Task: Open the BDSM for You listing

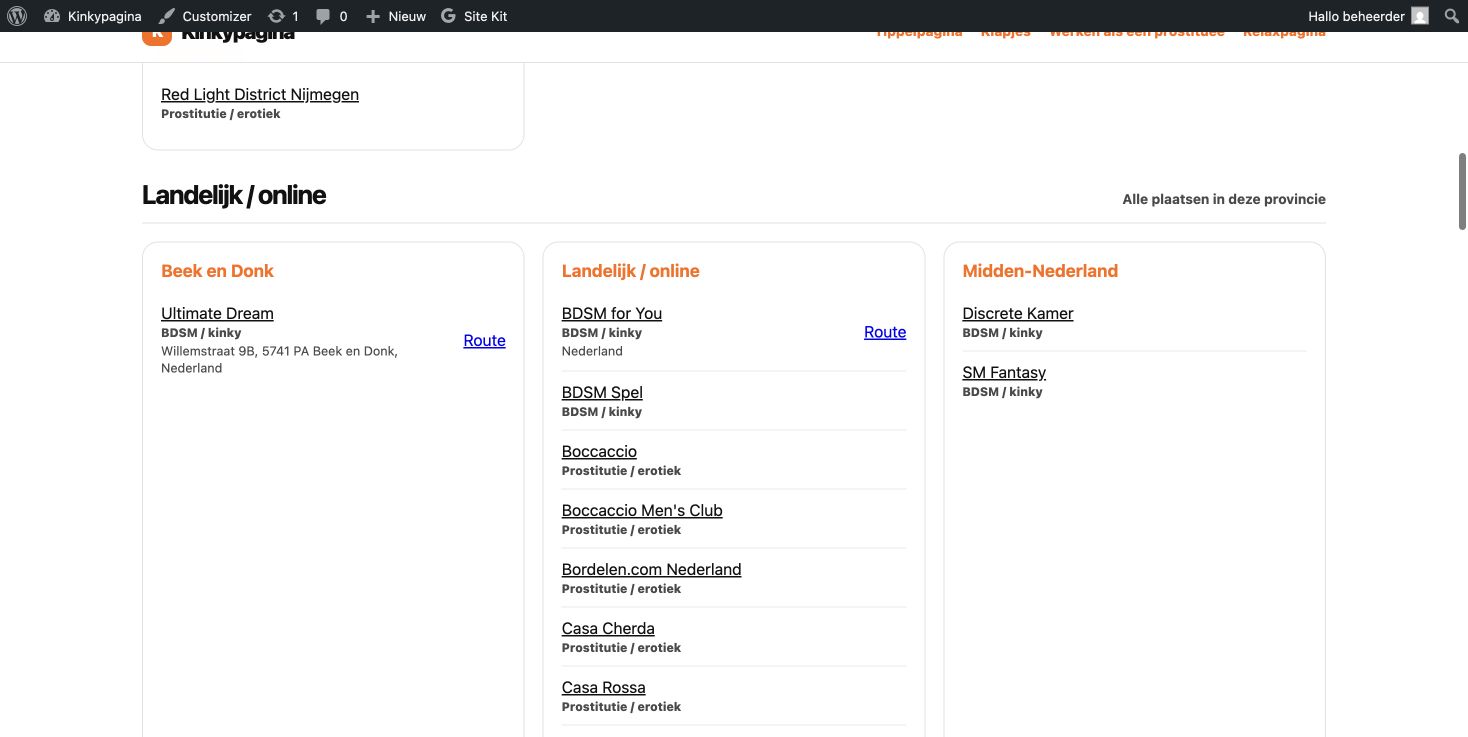Action: click(612, 313)
